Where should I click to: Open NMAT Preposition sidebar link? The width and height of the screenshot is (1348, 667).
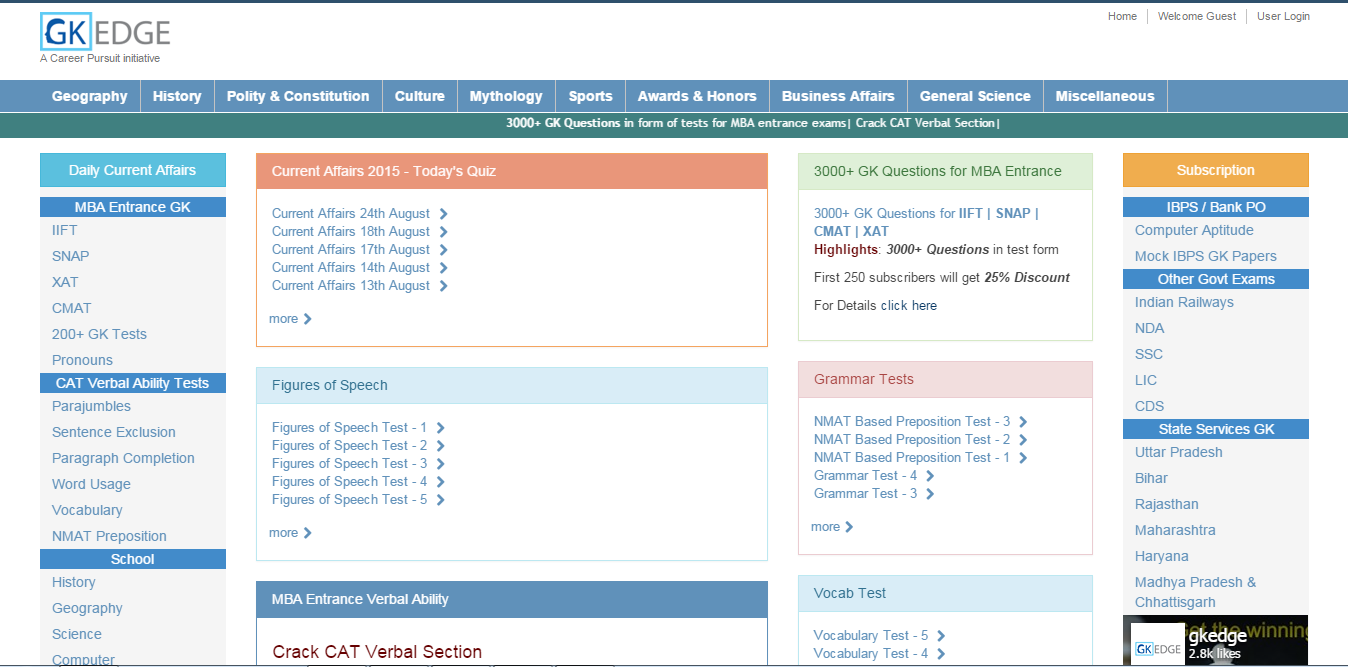pyautogui.click(x=110, y=536)
